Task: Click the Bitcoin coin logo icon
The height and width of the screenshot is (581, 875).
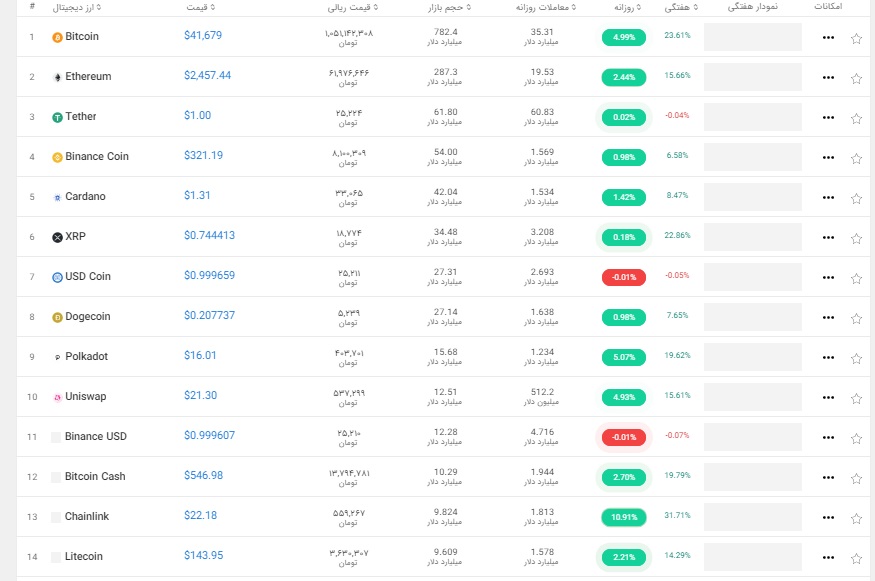Action: (x=57, y=37)
